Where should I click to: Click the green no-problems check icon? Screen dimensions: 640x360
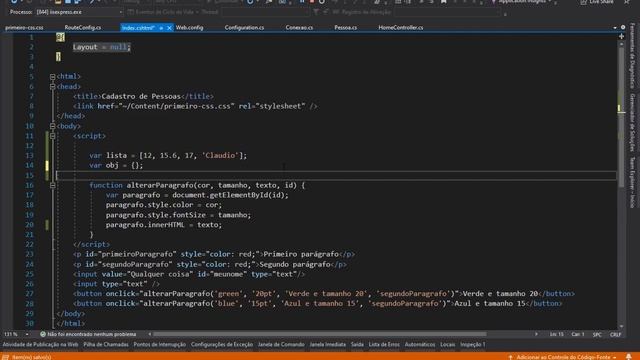point(42,334)
